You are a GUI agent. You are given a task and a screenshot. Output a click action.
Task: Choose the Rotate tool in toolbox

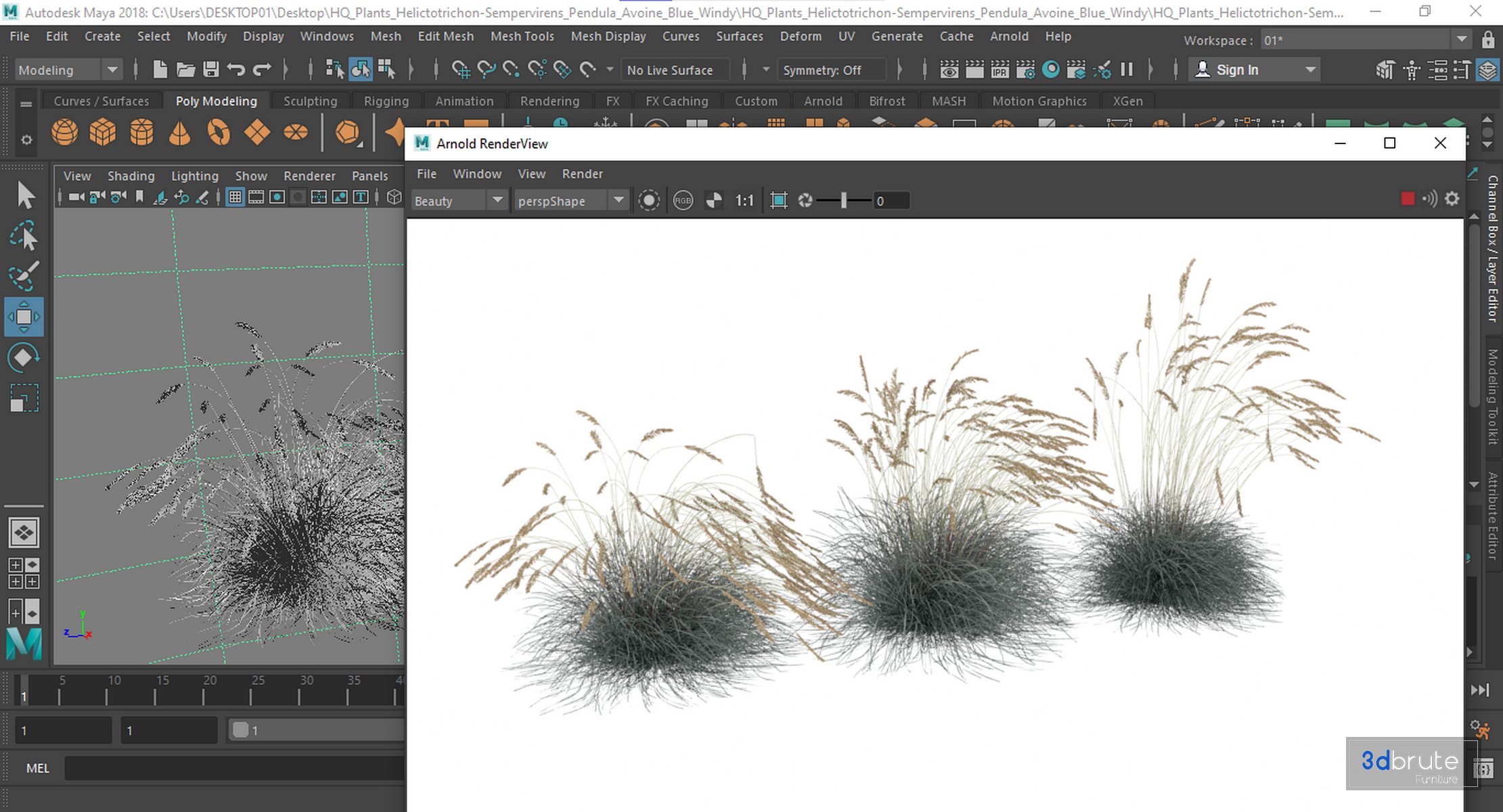[24, 357]
